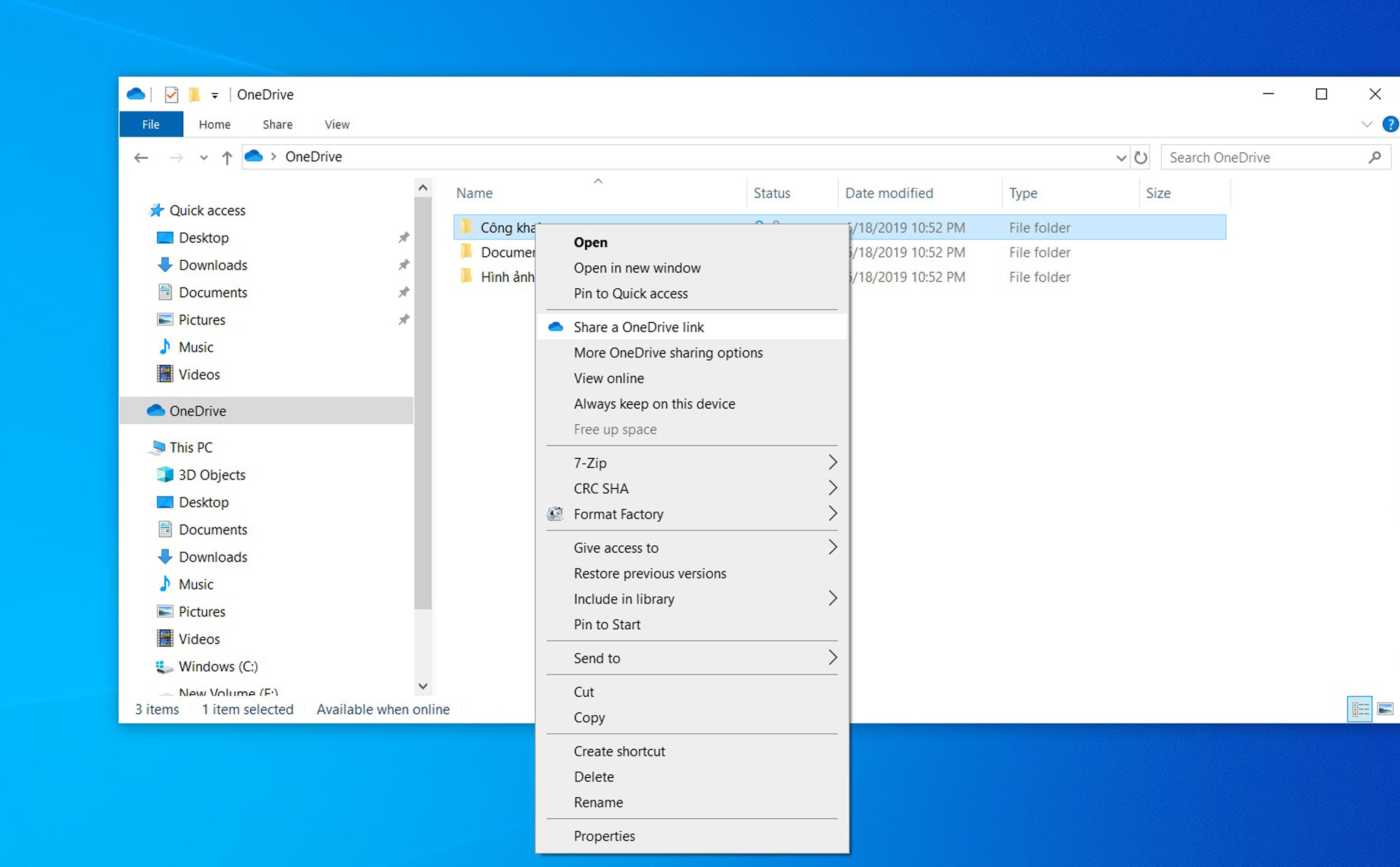The image size is (1400, 867).
Task: Click the 7-Zip submenu arrow icon
Action: (831, 462)
